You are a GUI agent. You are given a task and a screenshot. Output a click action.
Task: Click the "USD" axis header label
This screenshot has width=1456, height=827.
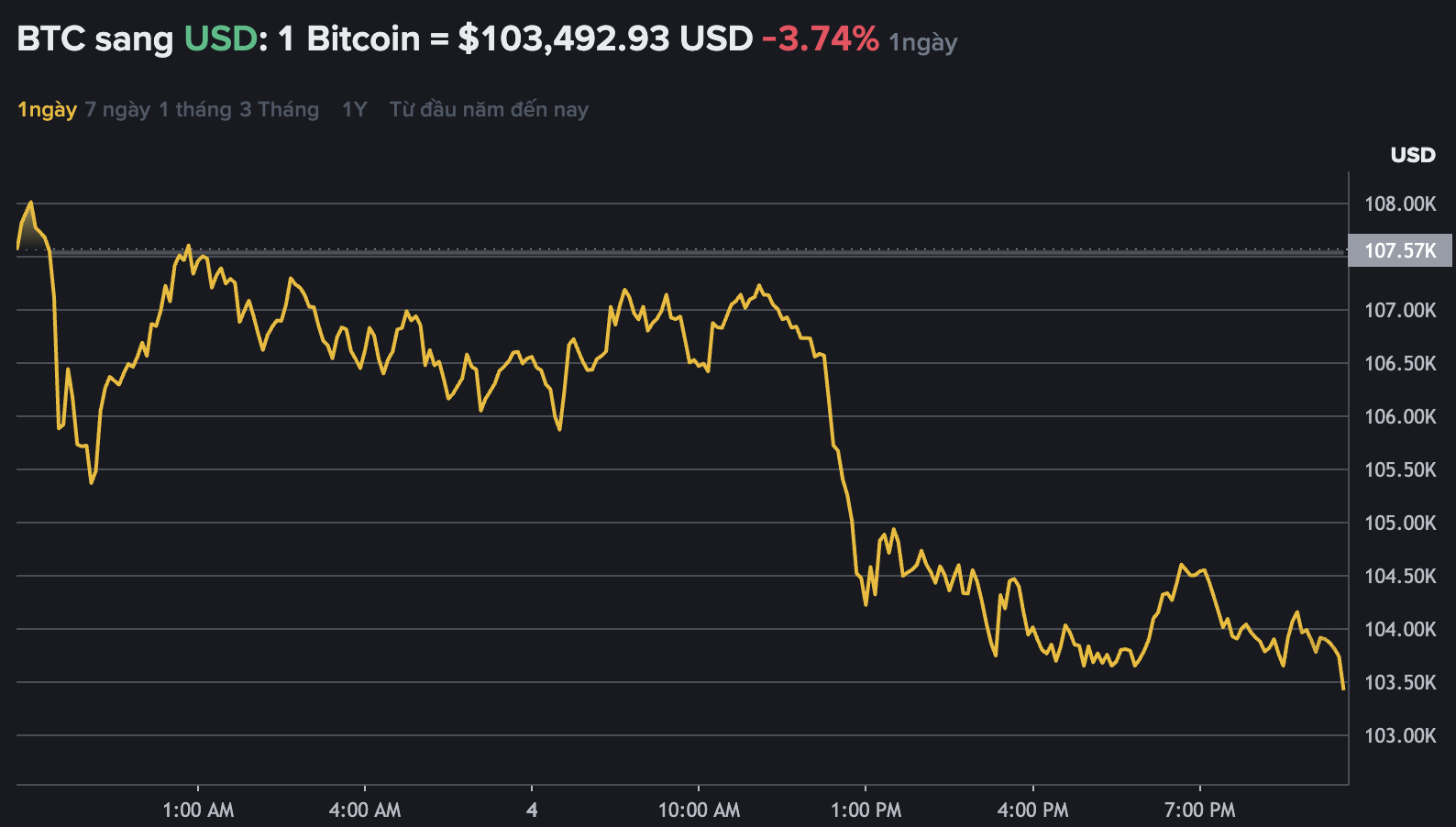click(1412, 155)
